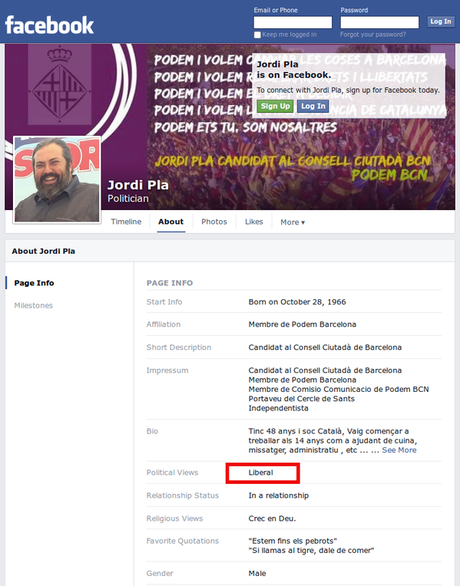Expand the Bio with See More
The image size is (460, 586).
(x=399, y=450)
